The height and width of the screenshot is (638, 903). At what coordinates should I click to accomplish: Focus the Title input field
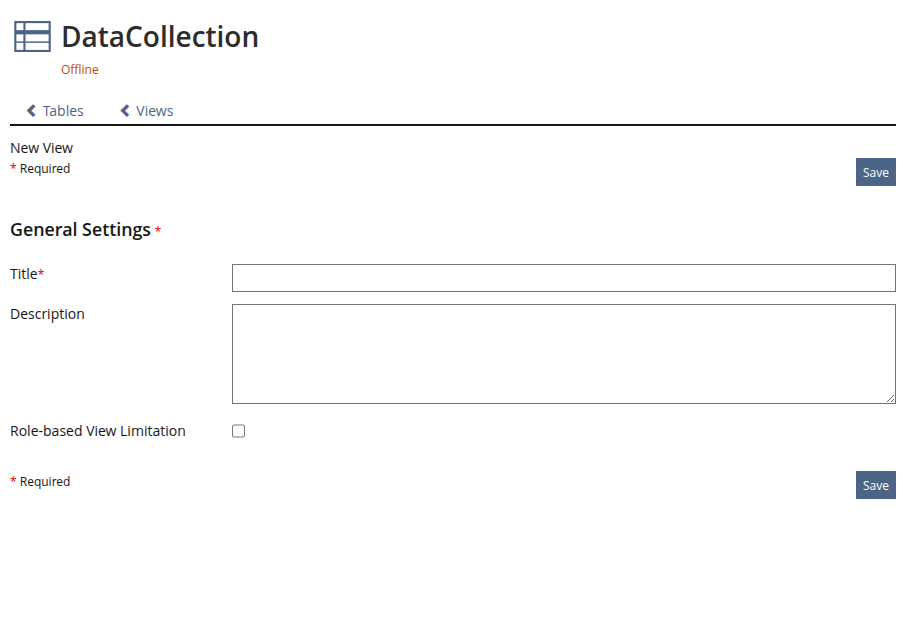563,278
